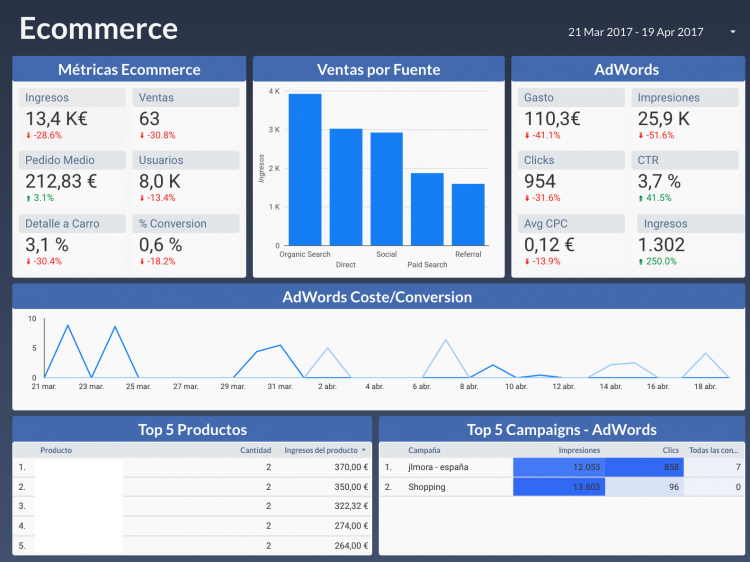
Task: Click the Producto column header
Action: 56,450
